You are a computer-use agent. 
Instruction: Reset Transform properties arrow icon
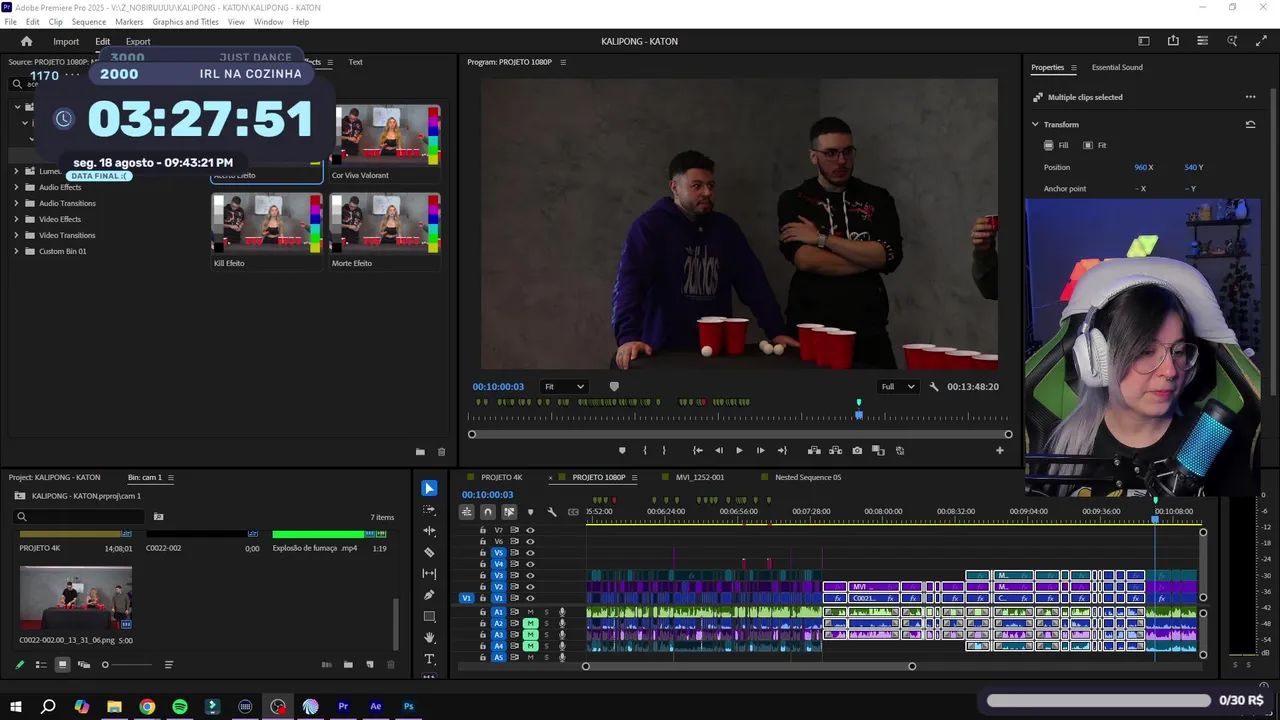point(1250,124)
